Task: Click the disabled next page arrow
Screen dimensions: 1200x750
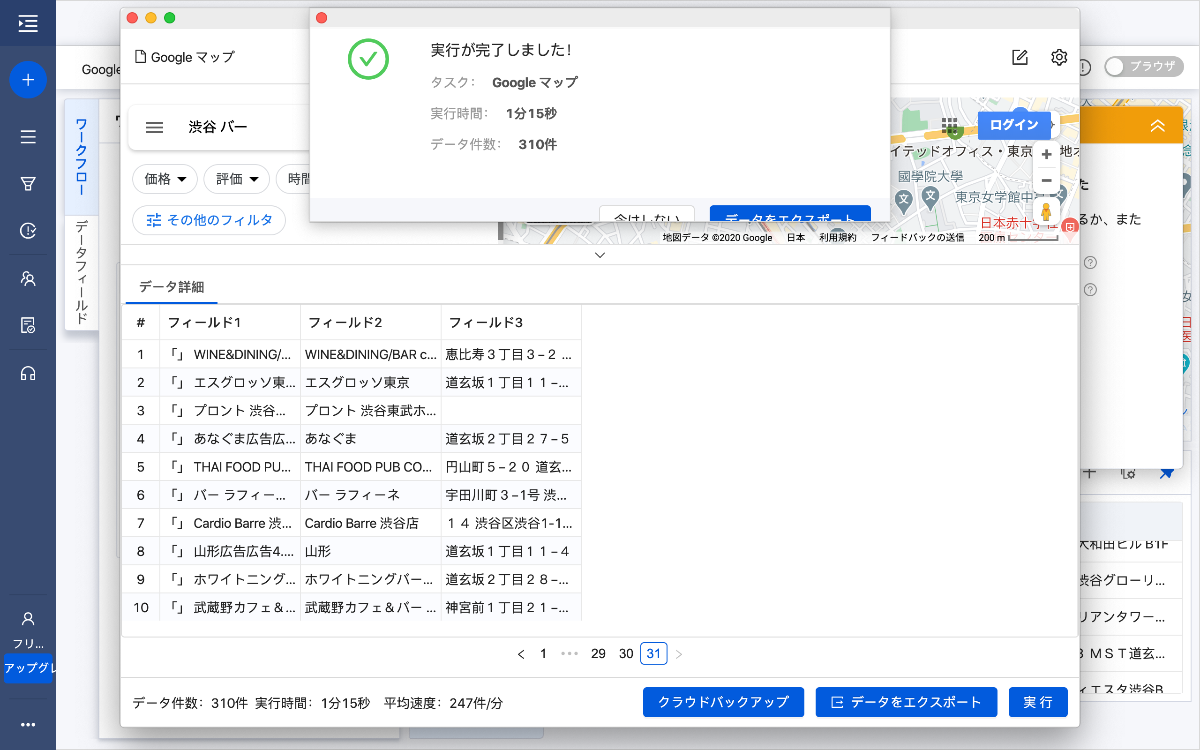Action: click(679, 654)
